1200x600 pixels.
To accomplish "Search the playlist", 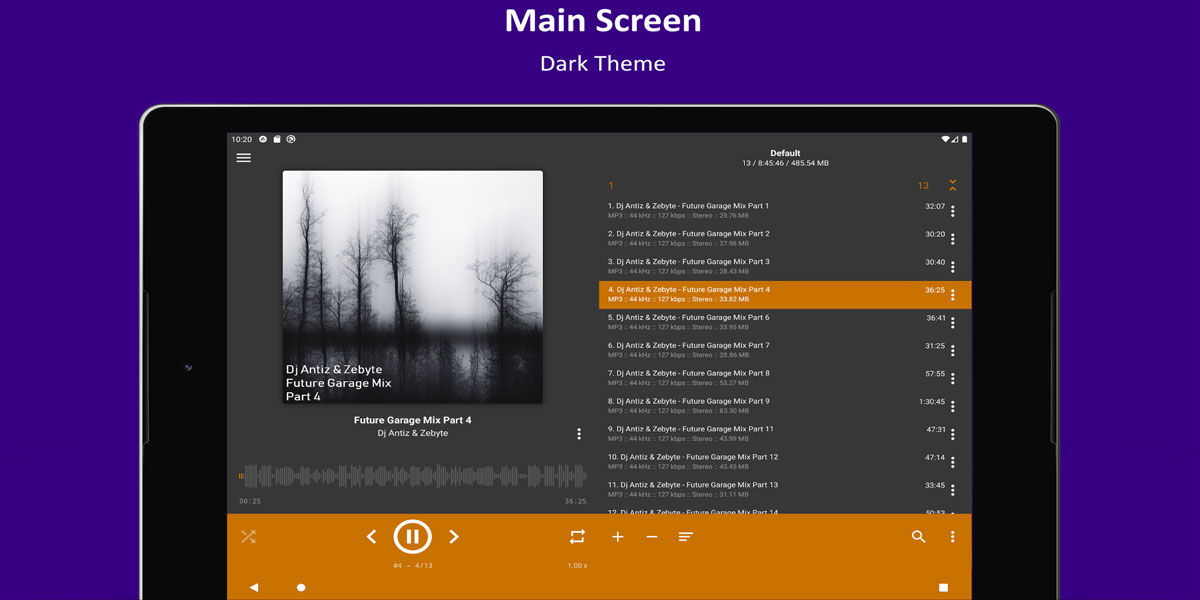I will click(918, 537).
